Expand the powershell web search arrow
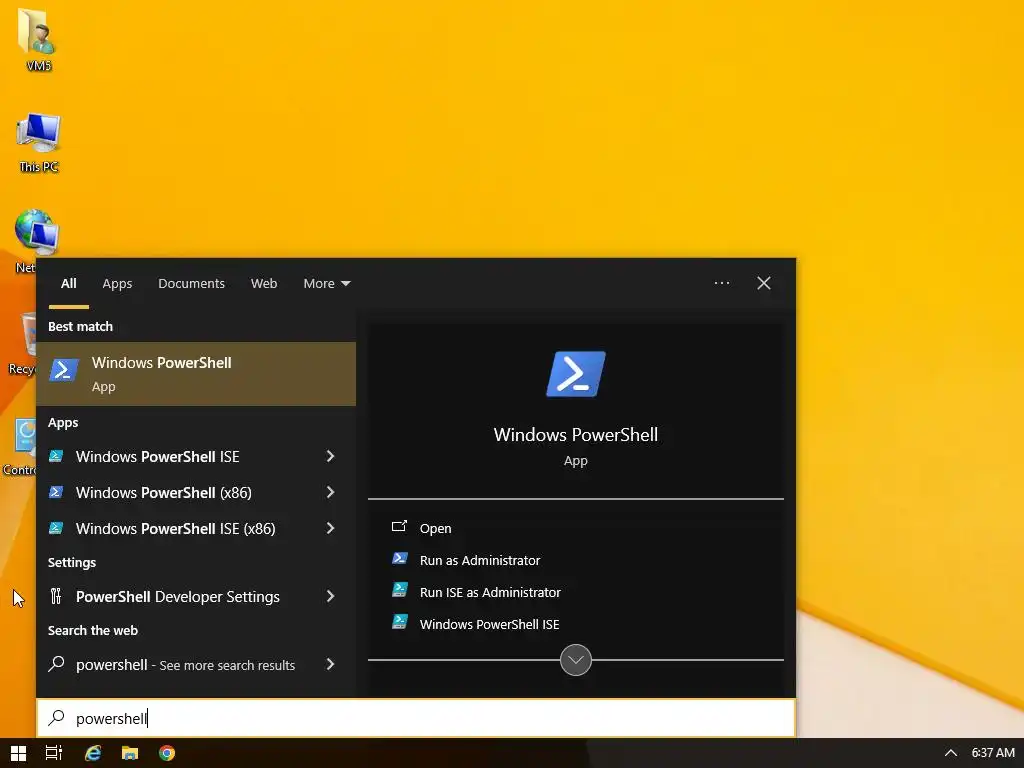The width and height of the screenshot is (1024, 768). [330, 664]
